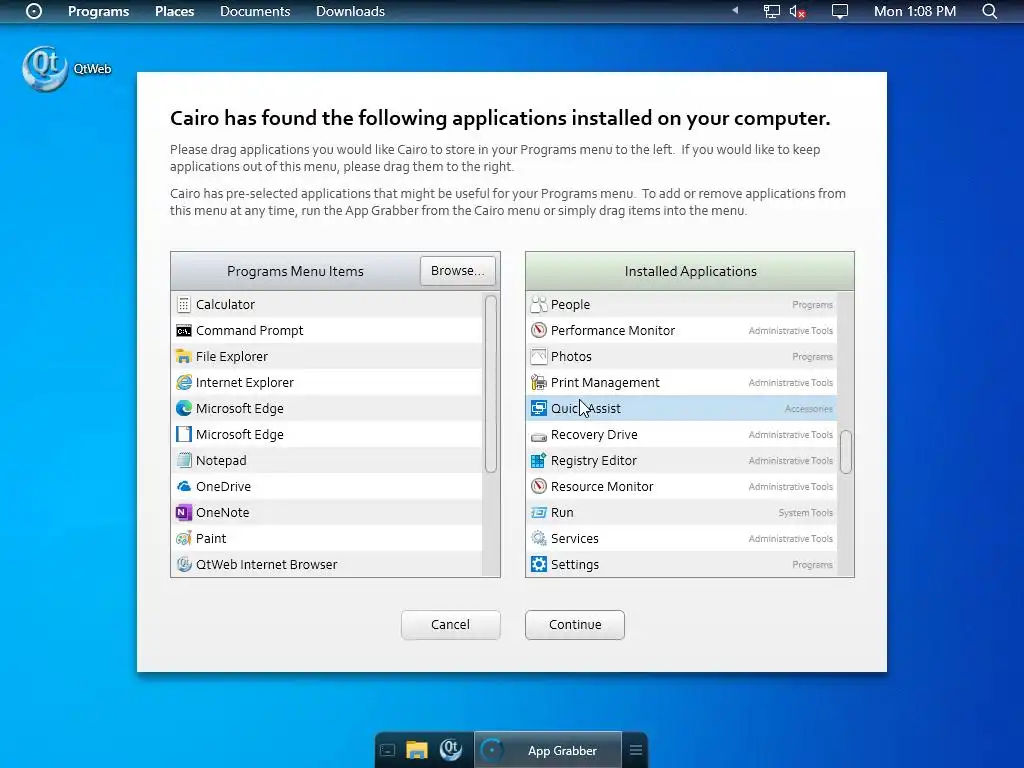Click the network status tray icon
The height and width of the screenshot is (768, 1024).
tap(771, 11)
